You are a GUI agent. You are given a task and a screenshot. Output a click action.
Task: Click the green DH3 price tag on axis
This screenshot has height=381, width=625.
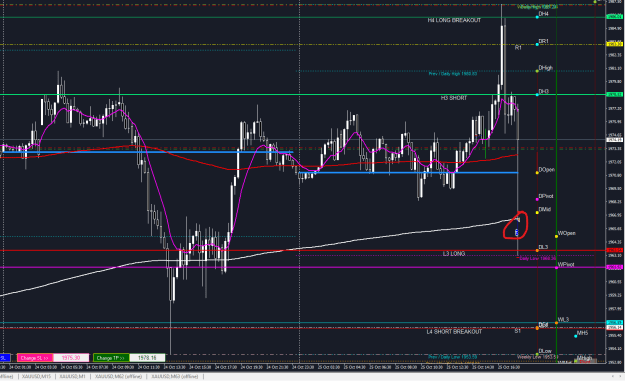point(614,94)
